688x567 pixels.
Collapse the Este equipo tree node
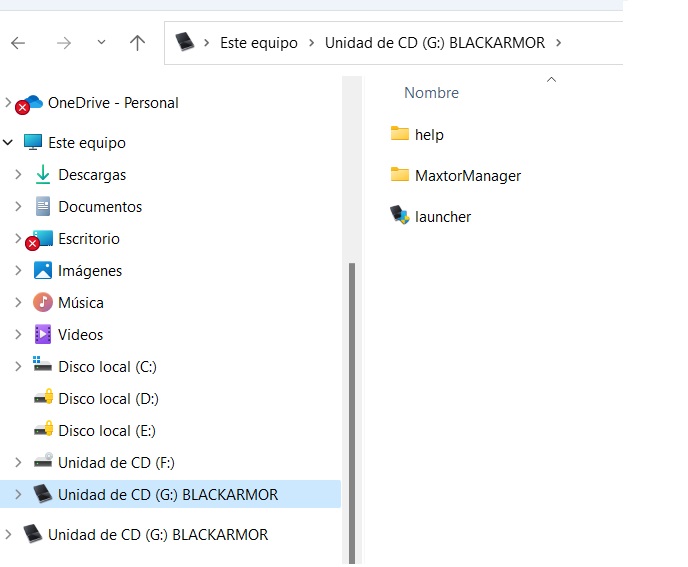(x=9, y=143)
